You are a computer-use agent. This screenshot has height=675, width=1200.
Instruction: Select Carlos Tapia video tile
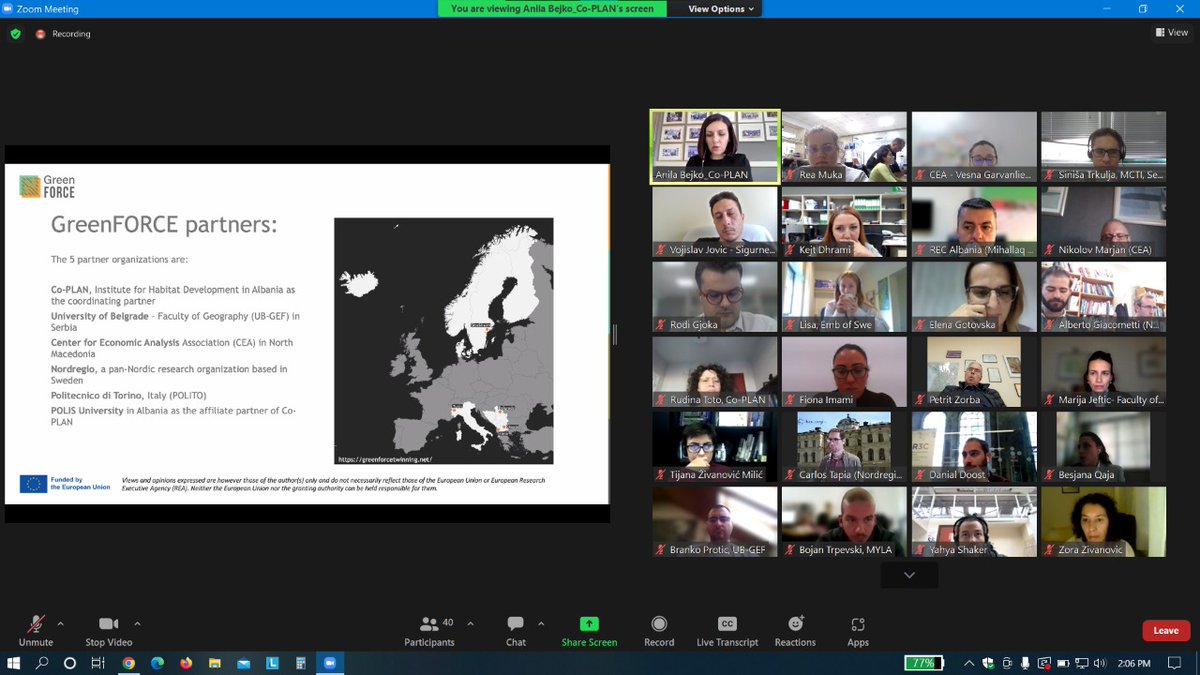(x=844, y=446)
